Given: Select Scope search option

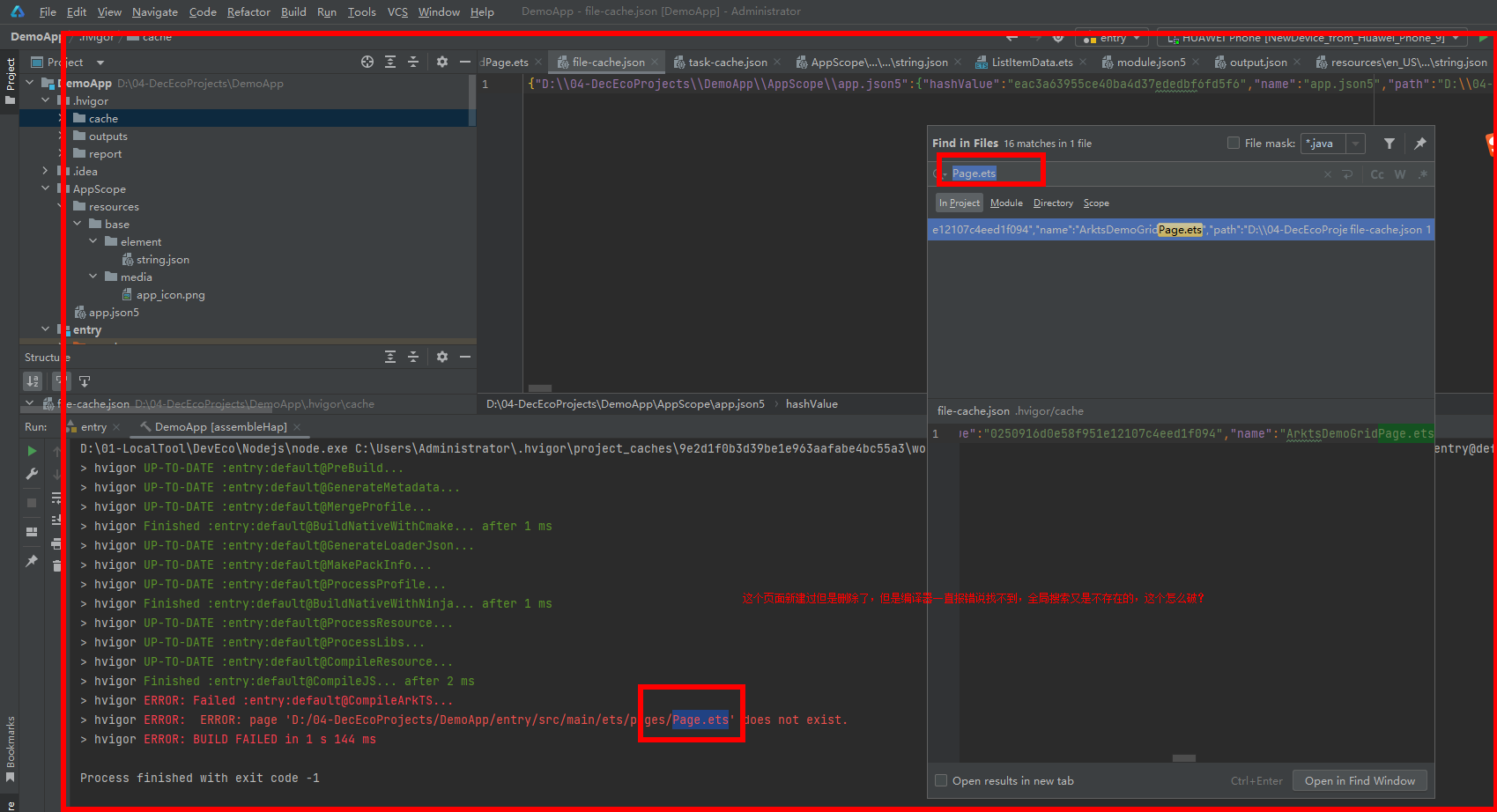Looking at the screenshot, I should coord(1096,203).
